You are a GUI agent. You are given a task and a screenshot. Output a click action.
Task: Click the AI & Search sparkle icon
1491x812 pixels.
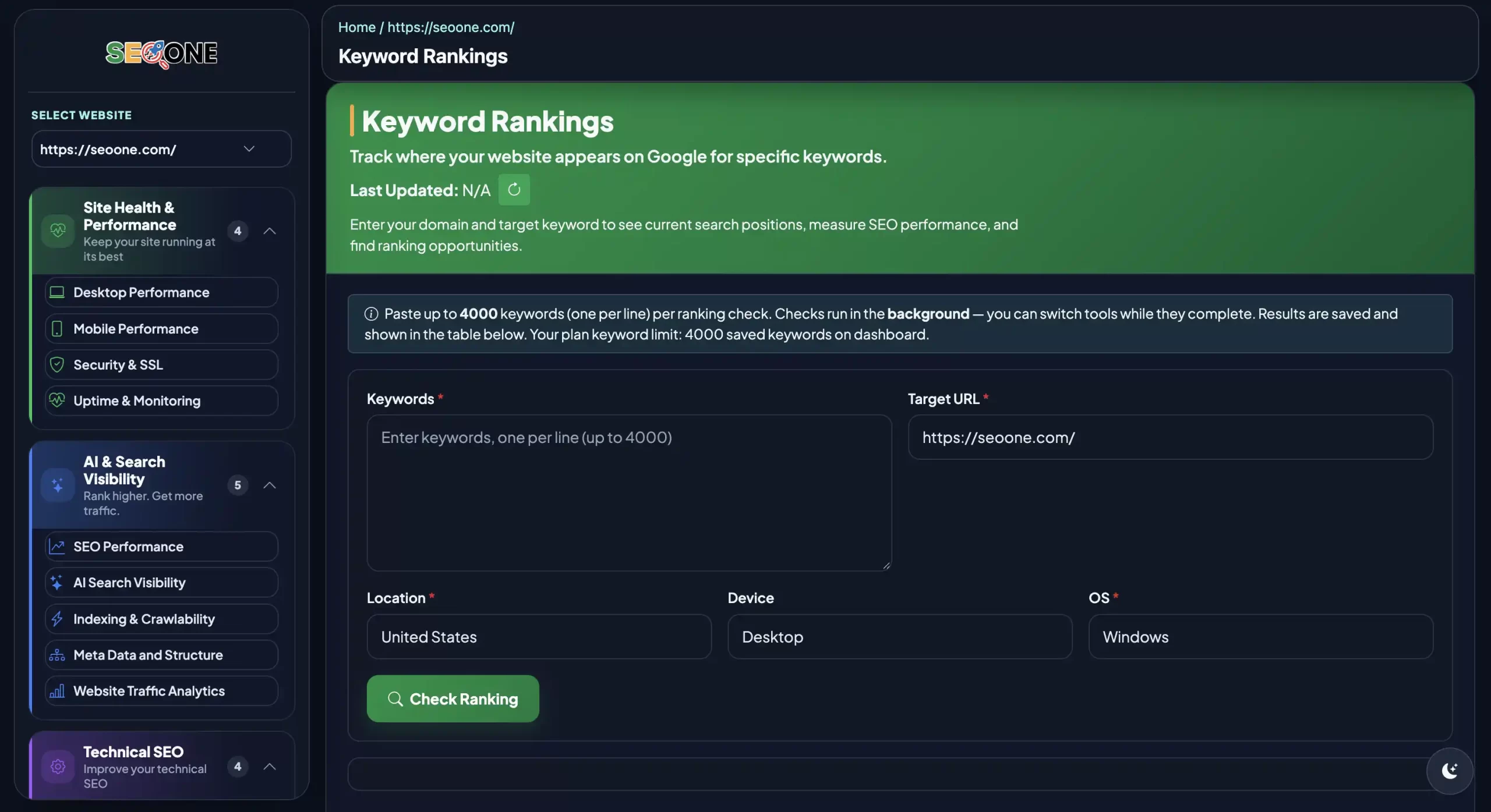(58, 485)
